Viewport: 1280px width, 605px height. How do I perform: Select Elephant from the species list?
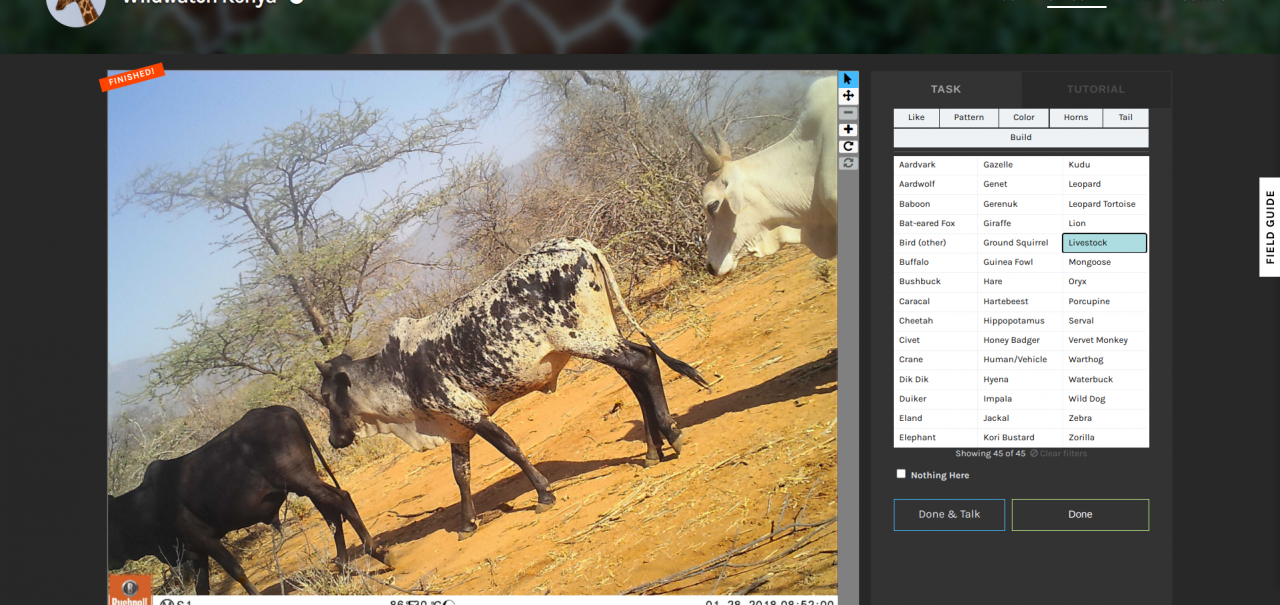pos(935,438)
